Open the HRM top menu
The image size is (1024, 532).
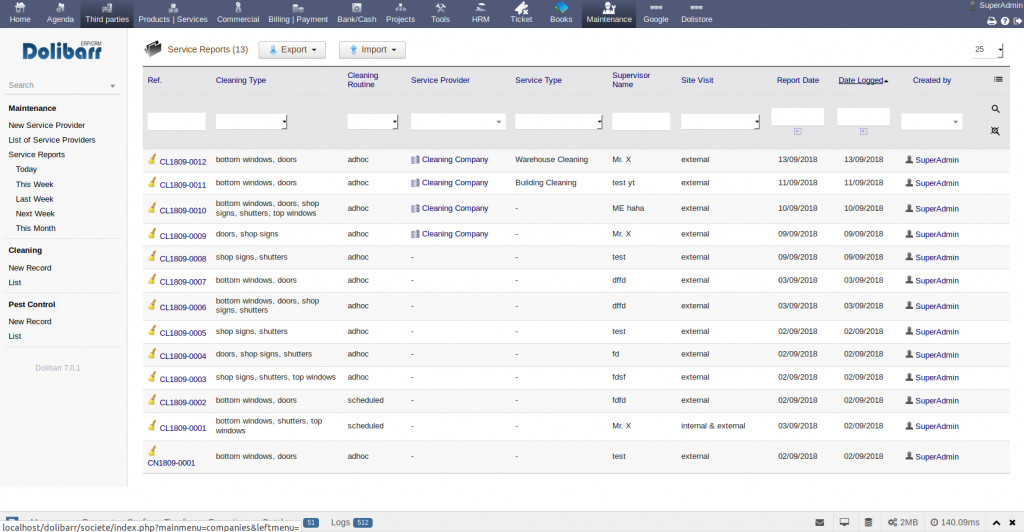tap(480, 13)
